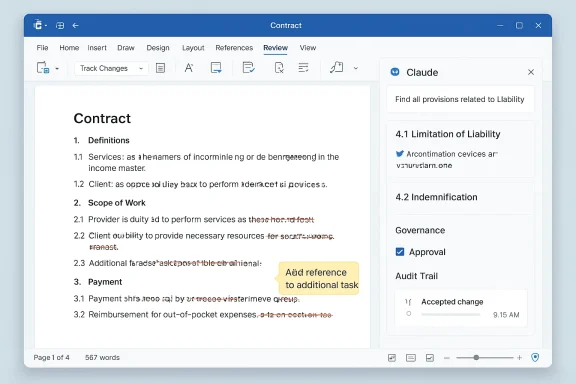Image resolution: width=576 pixels, height=384 pixels.
Task: Select the Governance heading in Claude panel
Action: [420, 230]
